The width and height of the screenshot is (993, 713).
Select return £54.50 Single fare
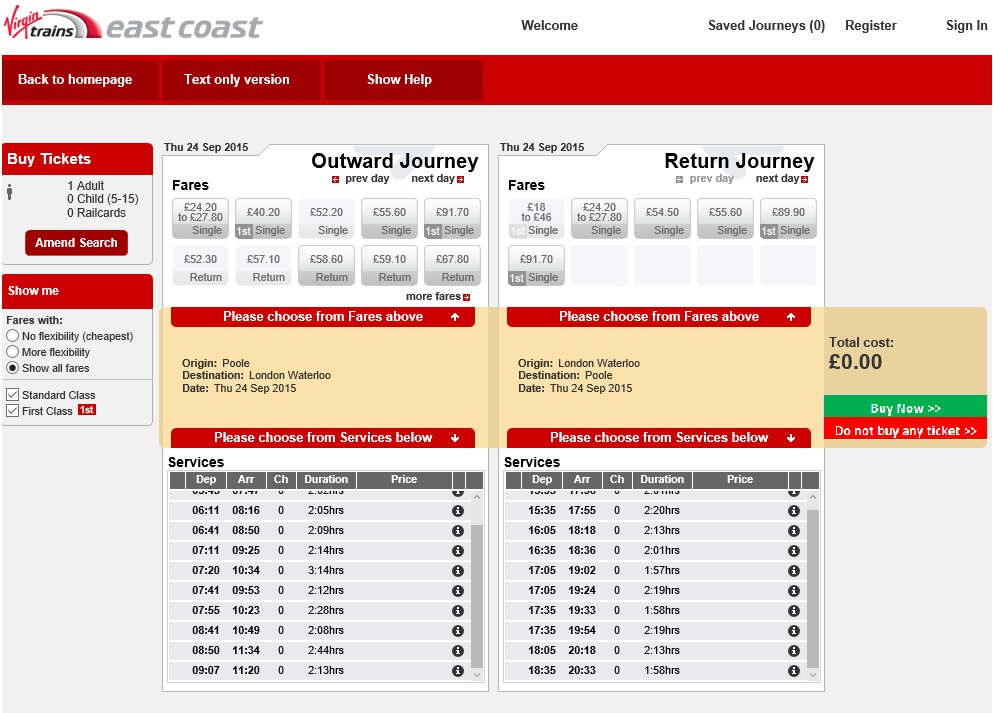click(662, 218)
